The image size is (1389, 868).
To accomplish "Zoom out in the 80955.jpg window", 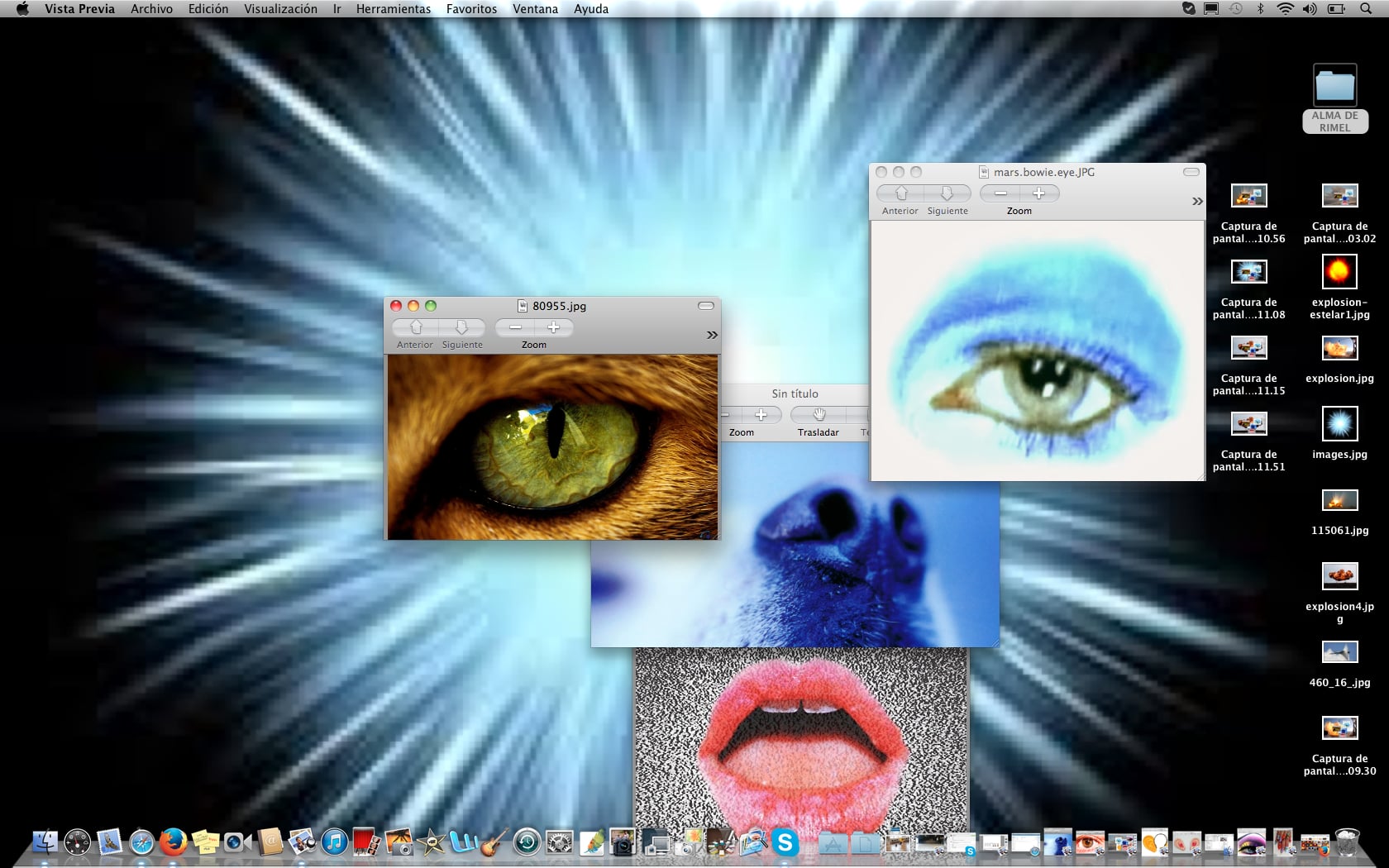I will (515, 327).
